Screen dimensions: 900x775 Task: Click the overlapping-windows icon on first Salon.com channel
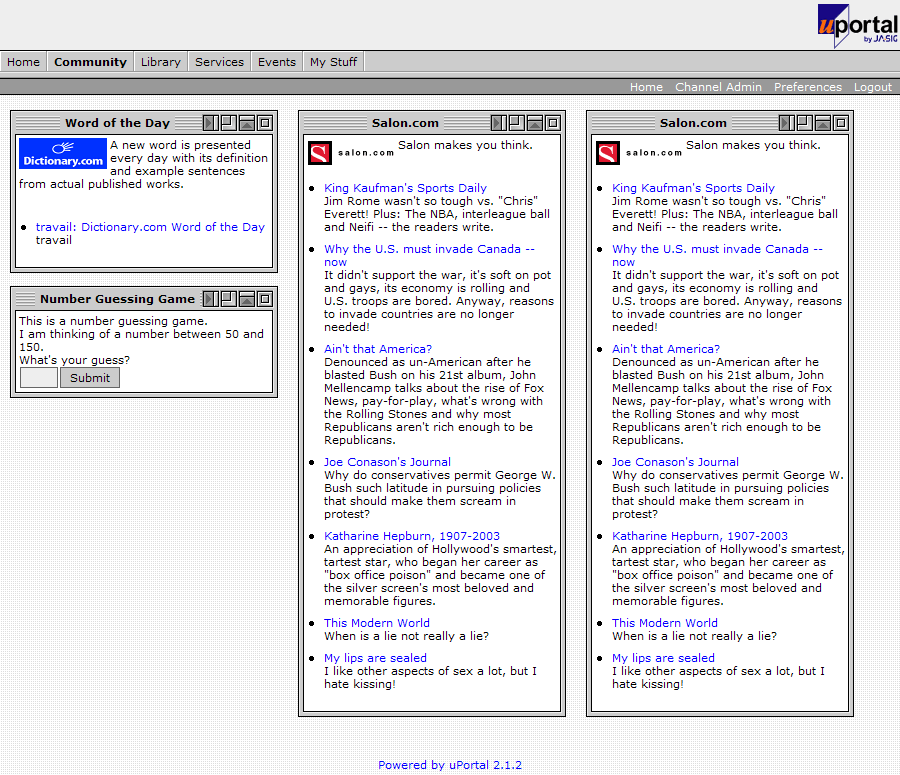point(517,123)
